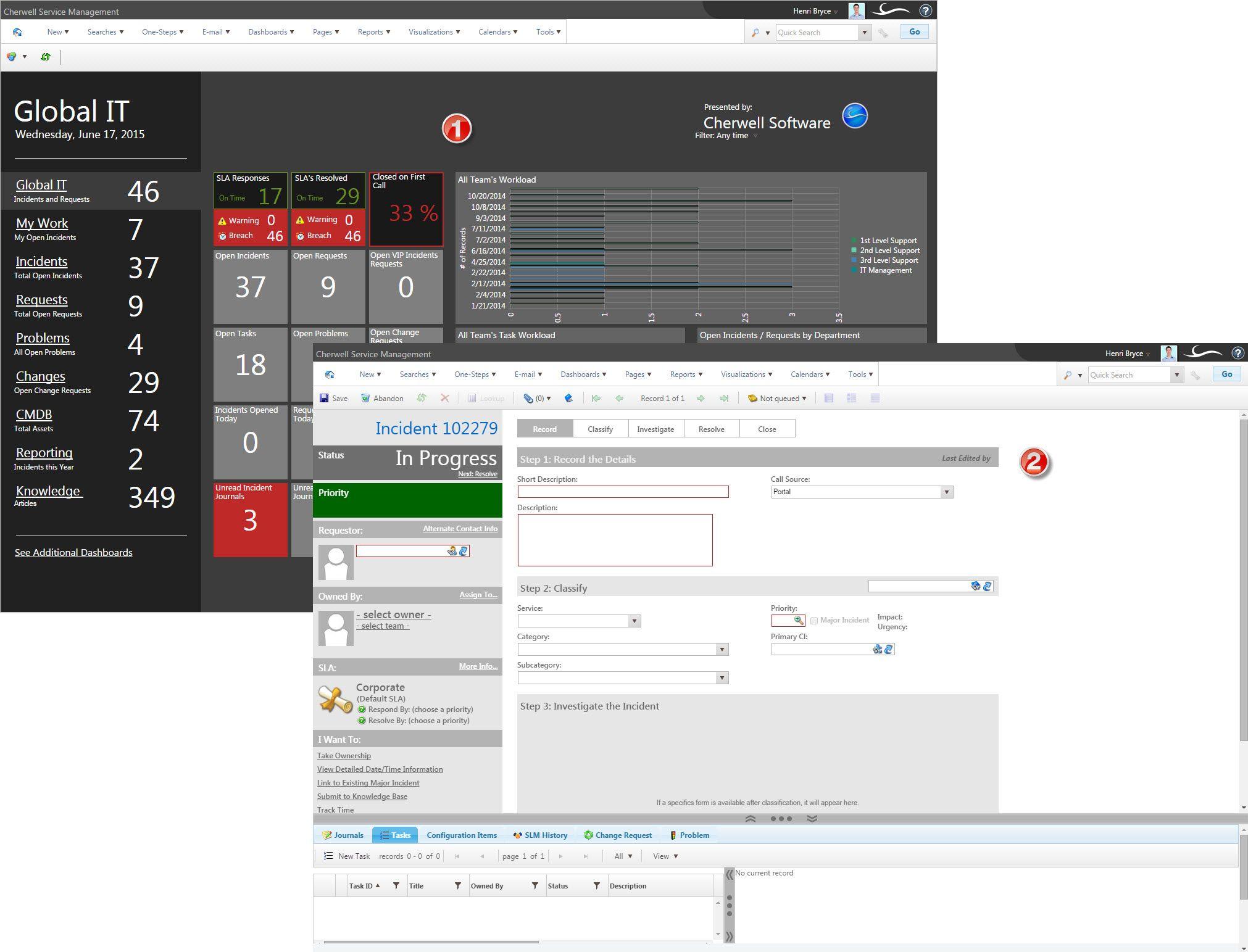
Task: Open the Reports menu in the Incident window
Action: [x=686, y=375]
